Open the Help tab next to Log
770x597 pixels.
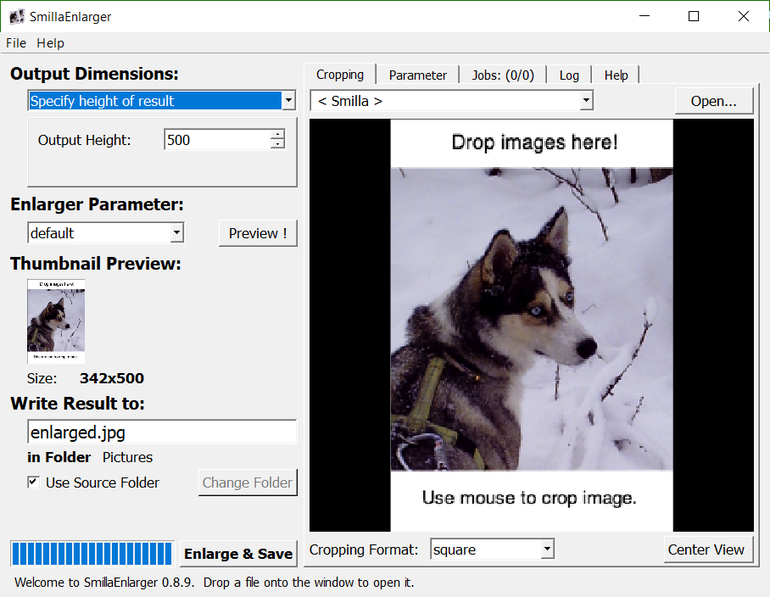(x=616, y=75)
